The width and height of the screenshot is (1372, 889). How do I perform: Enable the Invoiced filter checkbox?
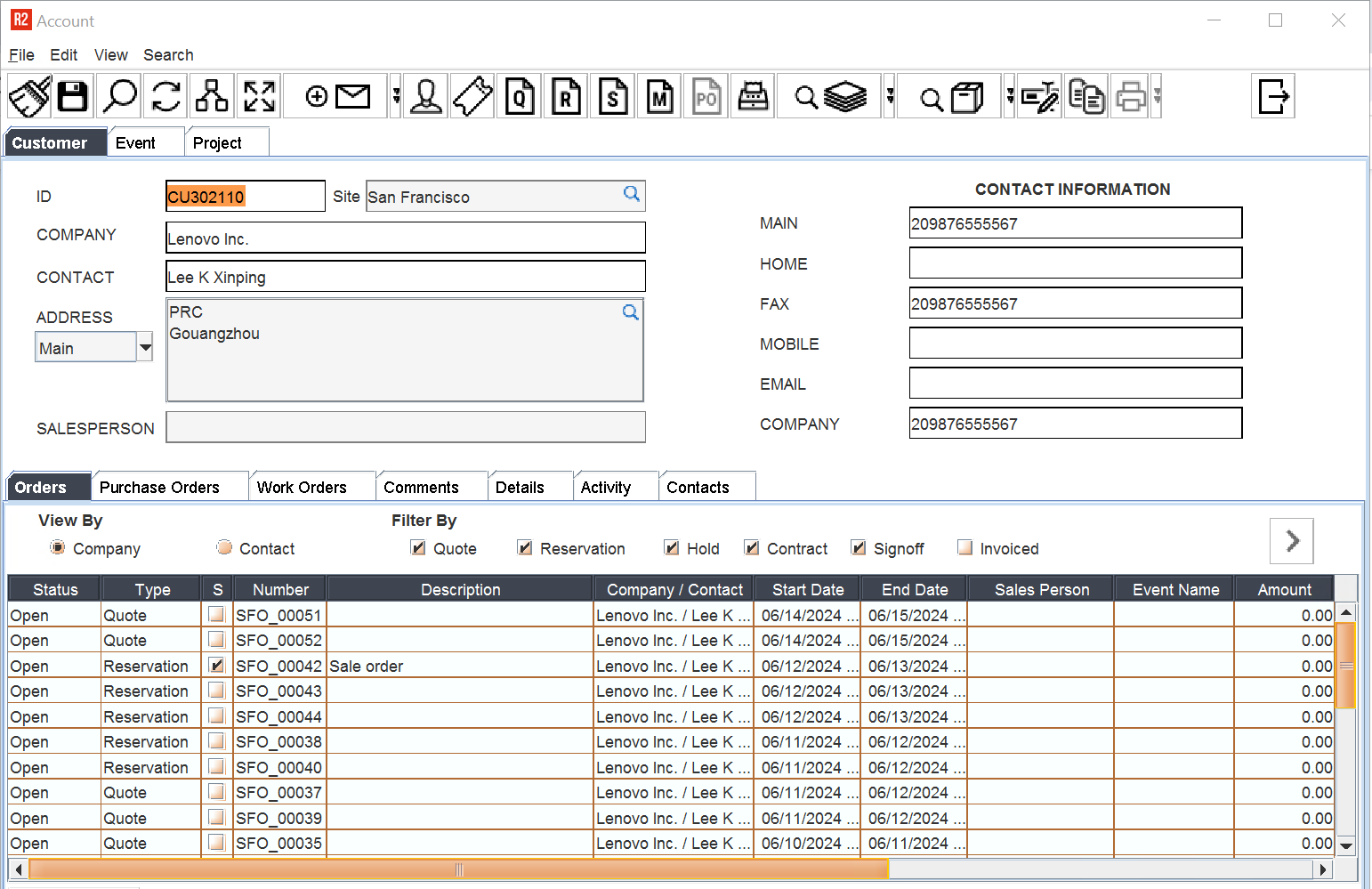[964, 548]
